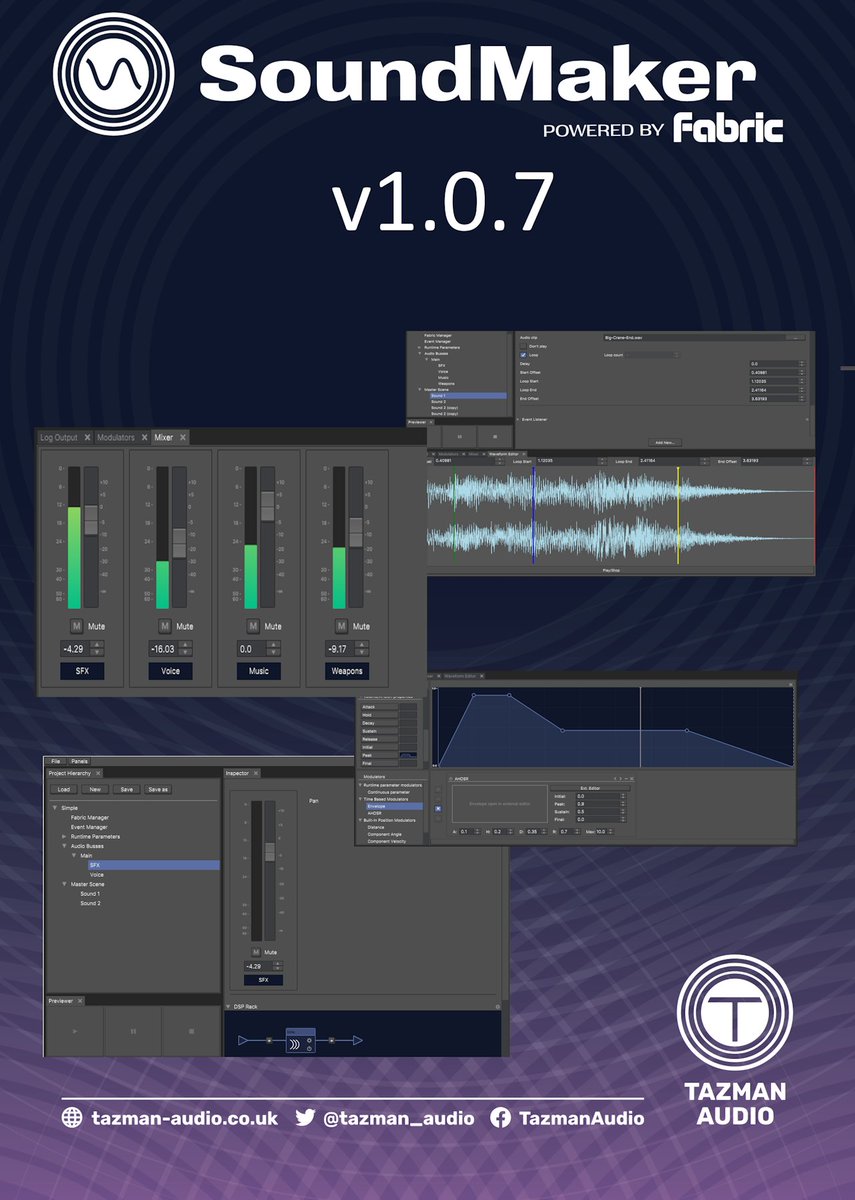855x1200 pixels.
Task: Click the Voice channel name field in Mixer
Action: coord(171,671)
